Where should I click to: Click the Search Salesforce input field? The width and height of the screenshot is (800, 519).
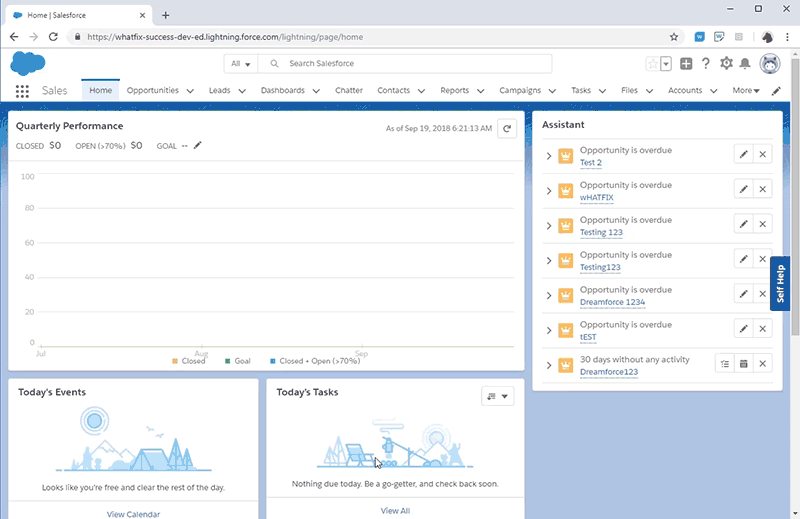(405, 64)
